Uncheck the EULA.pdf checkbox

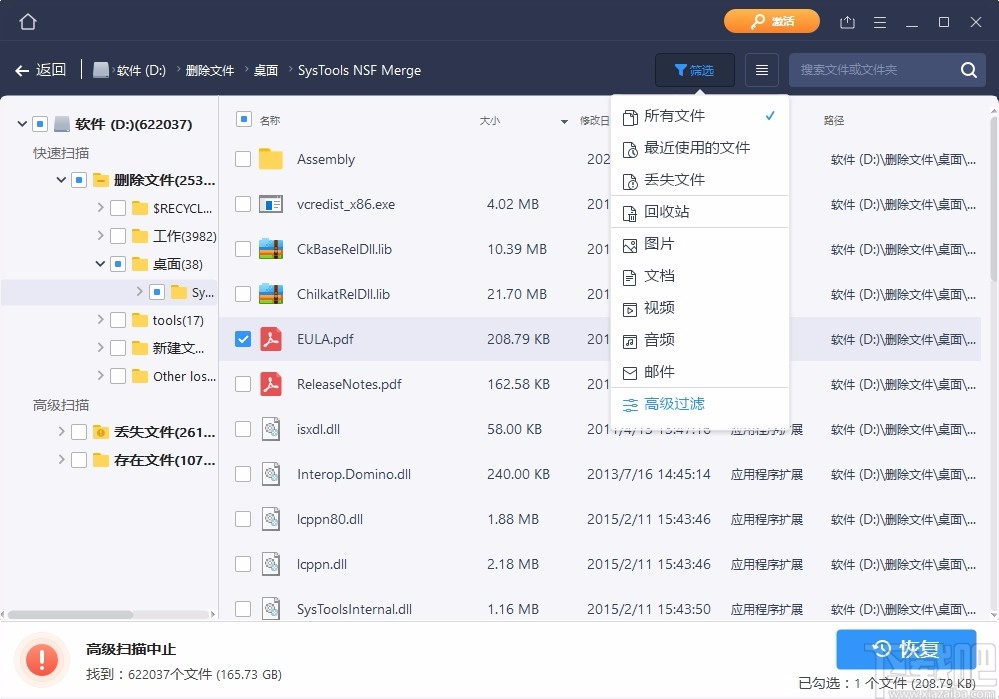point(242,339)
